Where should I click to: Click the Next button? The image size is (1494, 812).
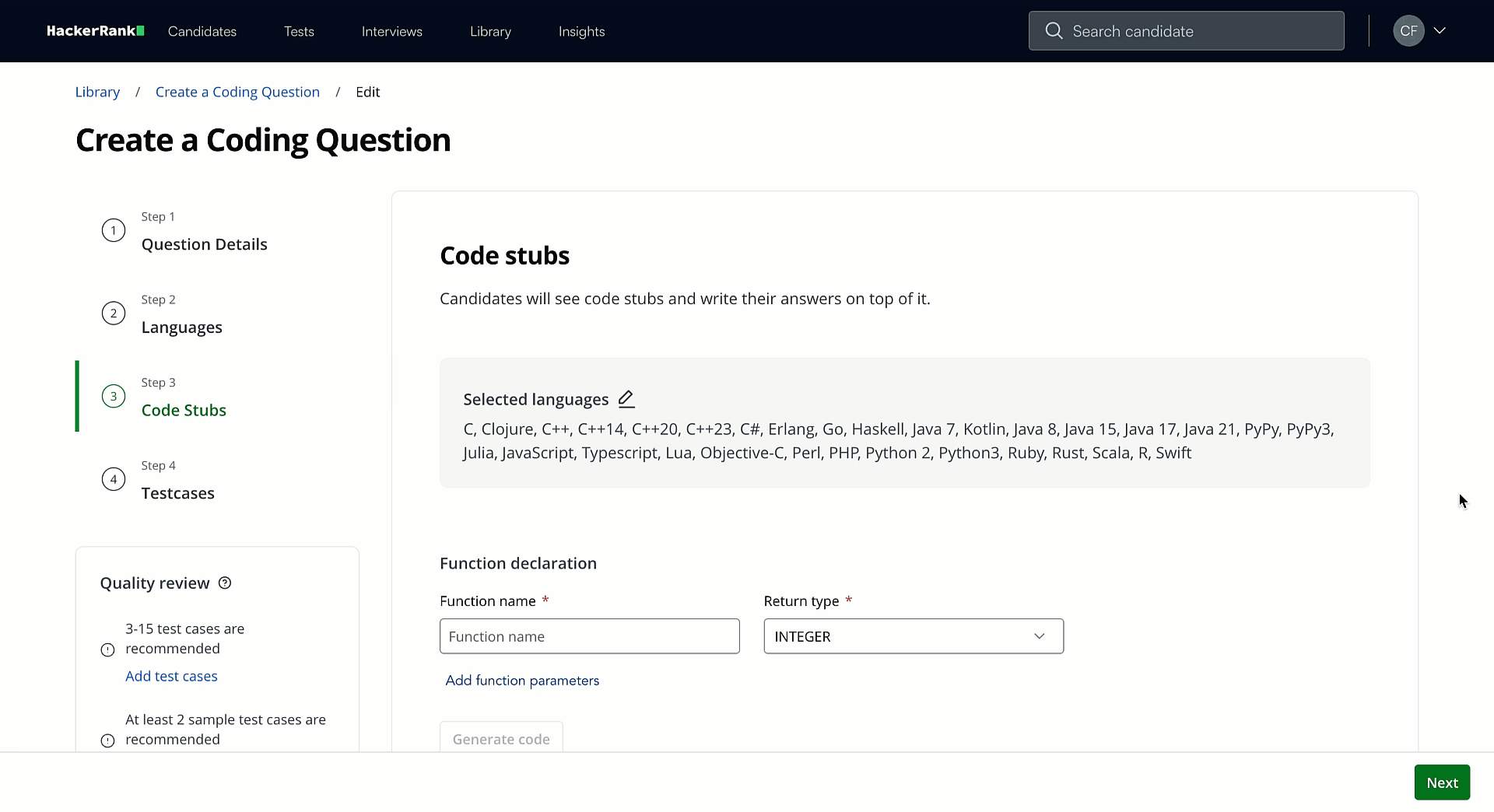tap(1442, 782)
